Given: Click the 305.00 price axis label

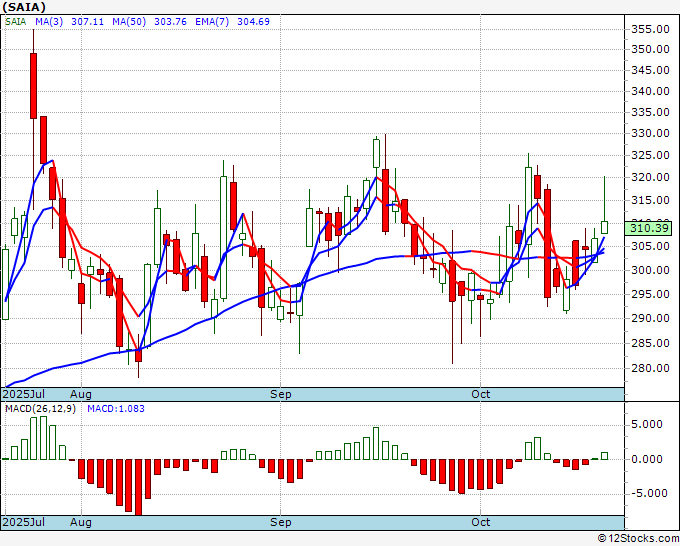Looking at the screenshot, I should tap(650, 246).
